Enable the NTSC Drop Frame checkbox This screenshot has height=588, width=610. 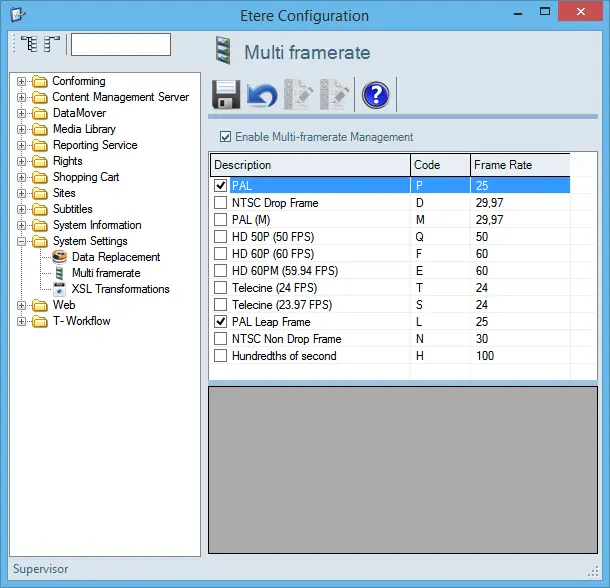(x=221, y=202)
